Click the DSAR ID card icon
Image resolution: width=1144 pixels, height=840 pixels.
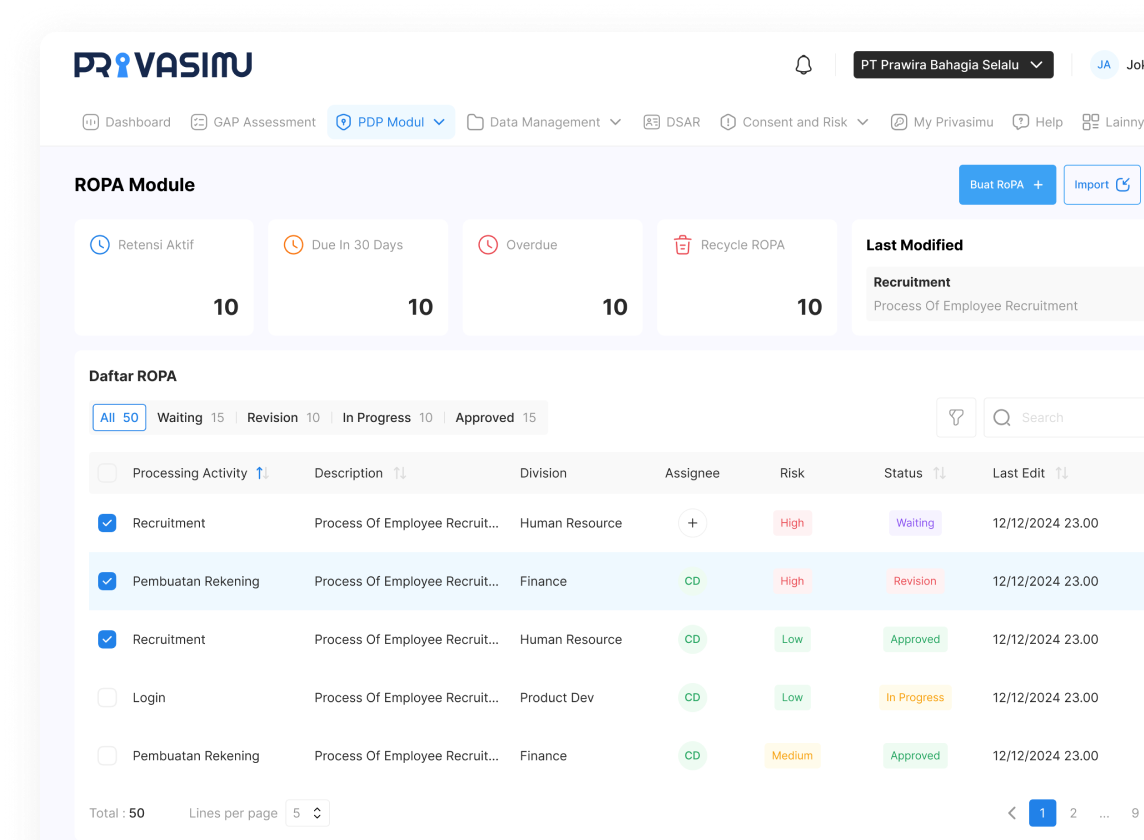[652, 122]
